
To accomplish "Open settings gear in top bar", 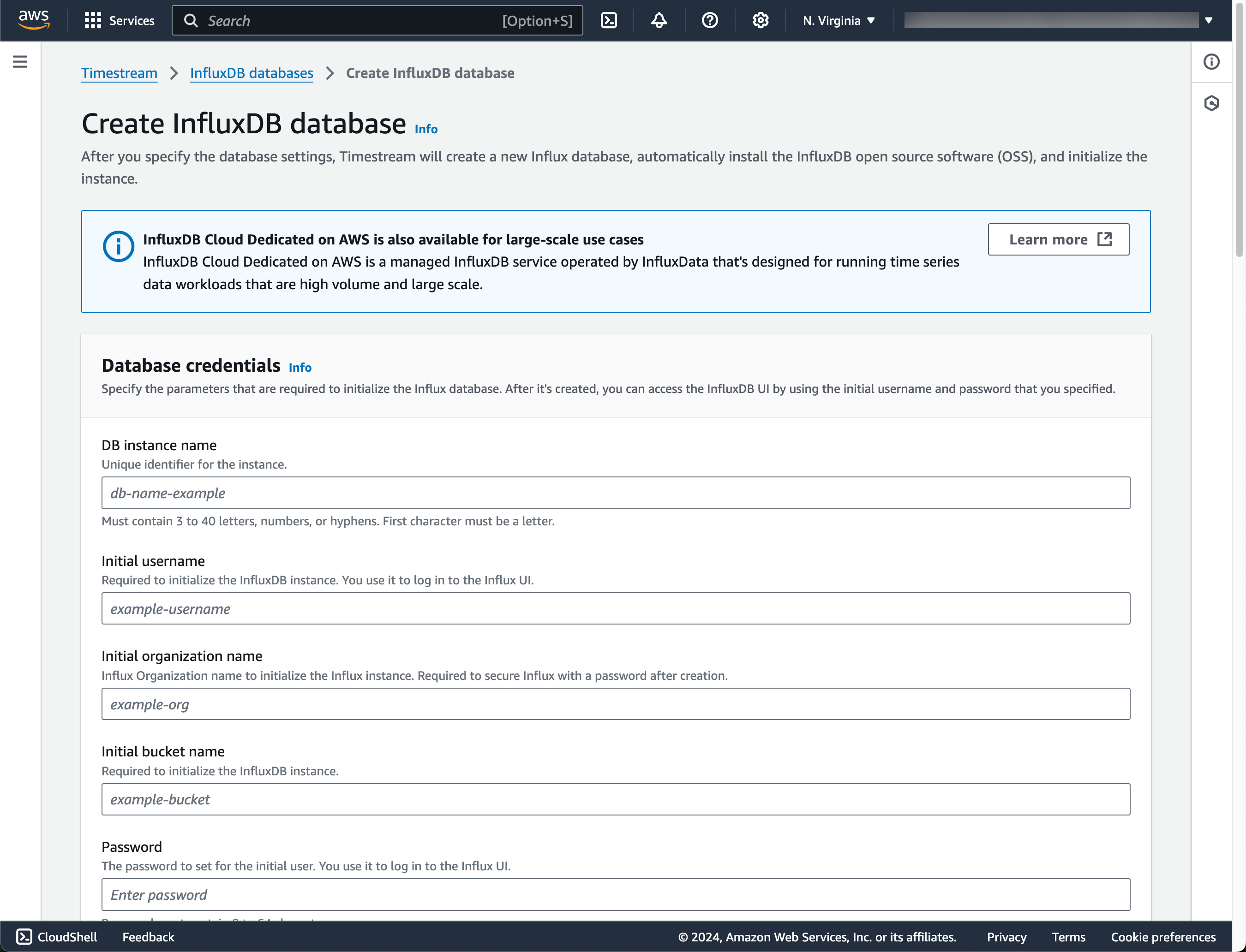I will coord(760,20).
